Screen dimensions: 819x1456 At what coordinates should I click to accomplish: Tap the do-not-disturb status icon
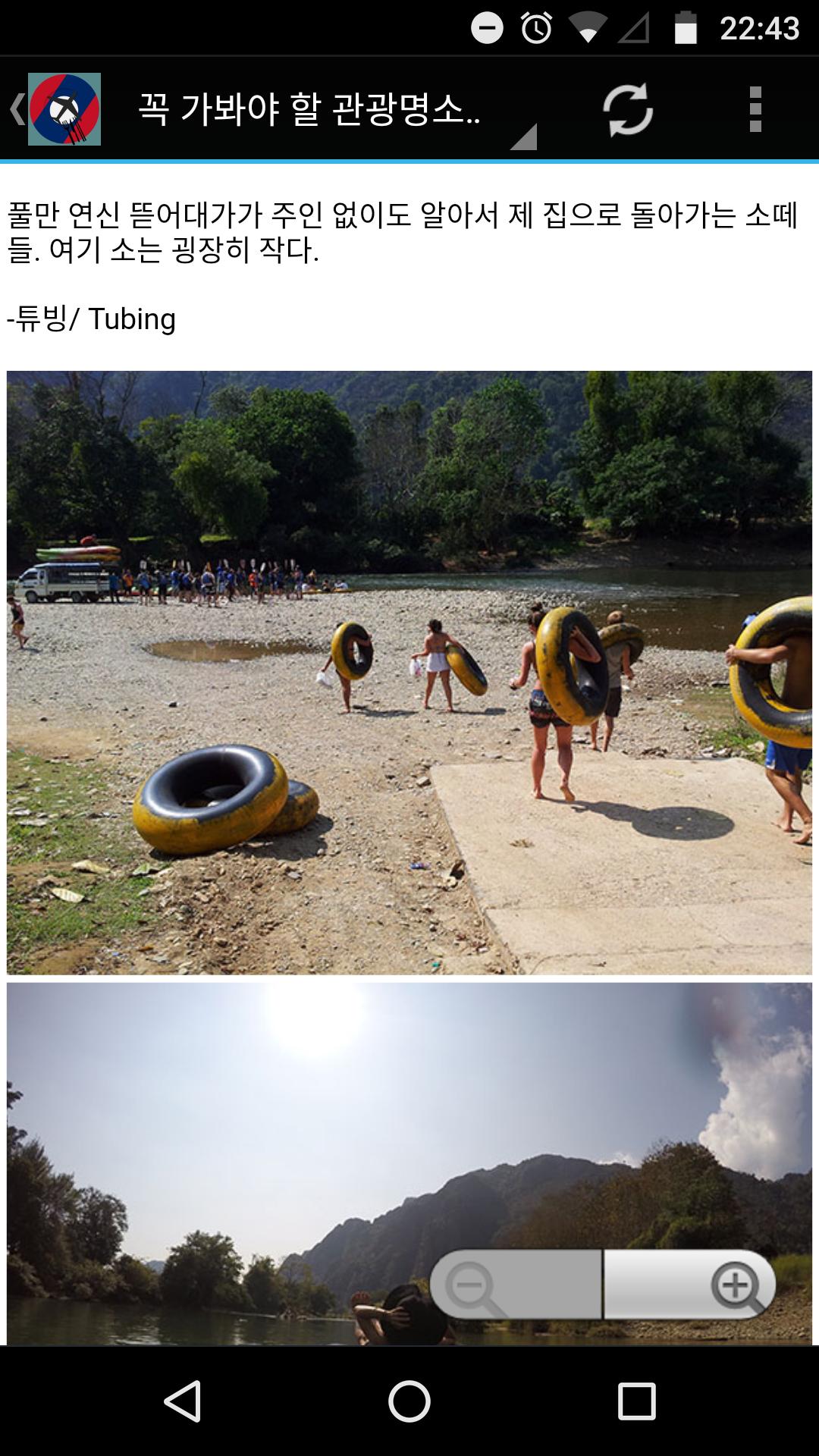pyautogui.click(x=487, y=29)
